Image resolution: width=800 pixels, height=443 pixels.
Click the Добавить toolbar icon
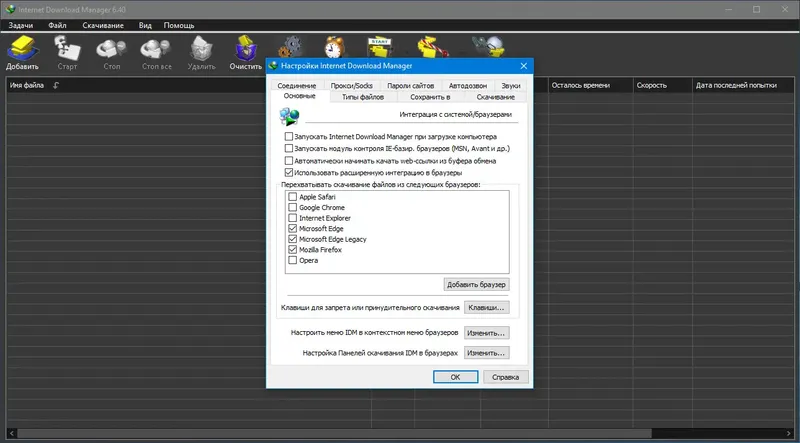click(22, 53)
